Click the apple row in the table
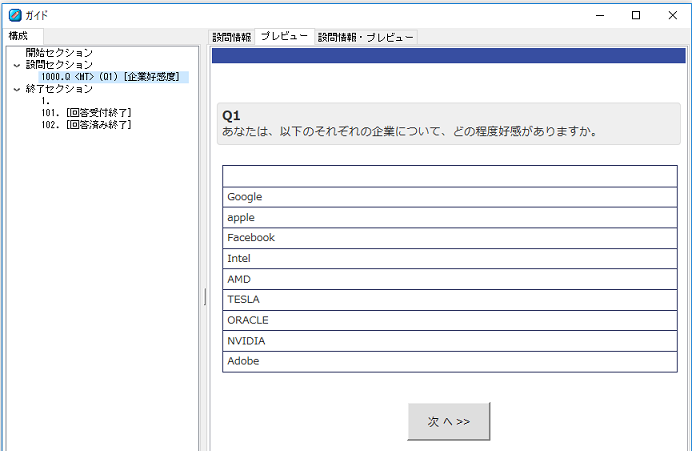Viewport: 692px width, 451px height. pyautogui.click(x=450, y=218)
